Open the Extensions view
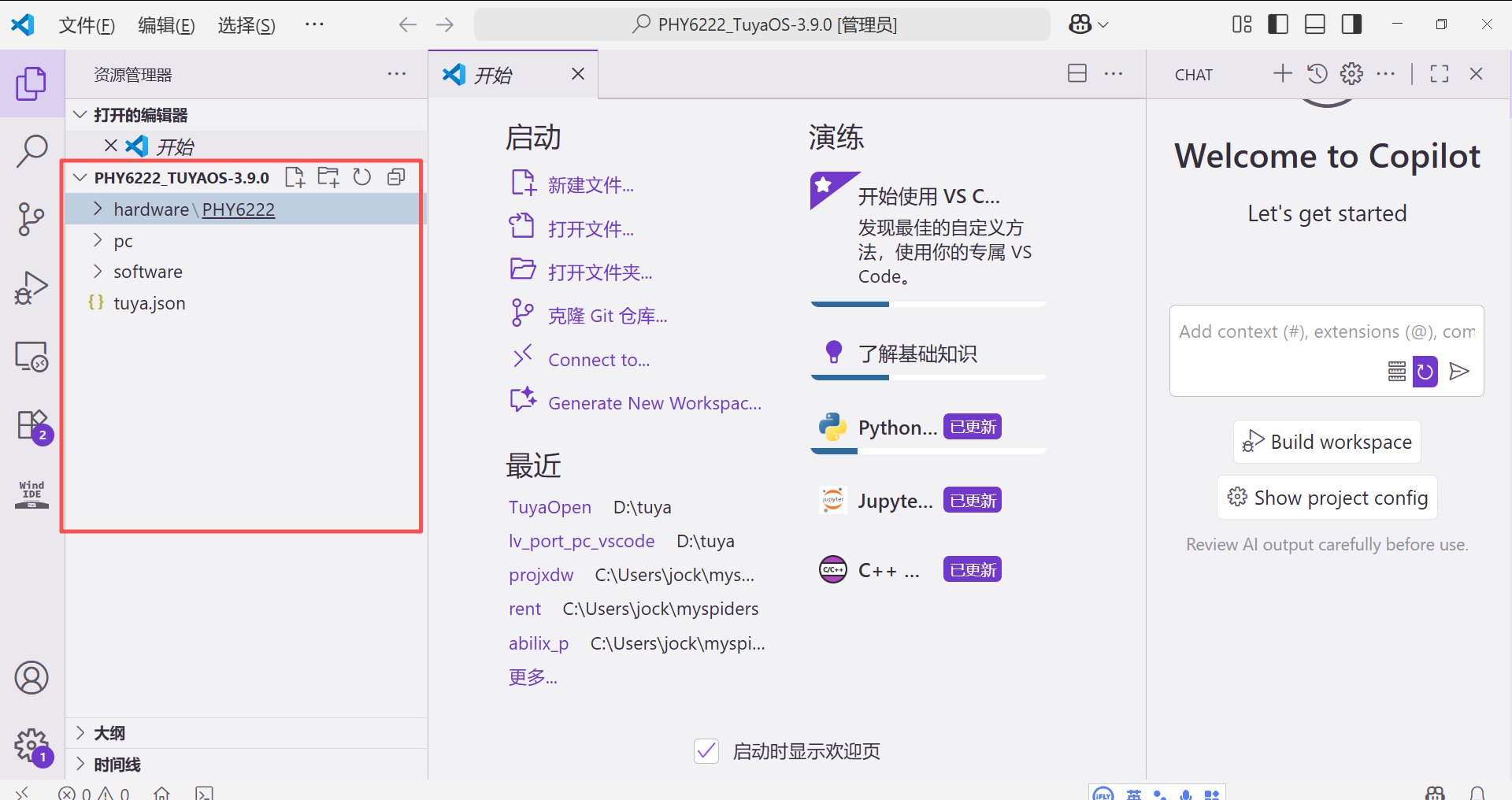1512x800 pixels. click(x=31, y=425)
